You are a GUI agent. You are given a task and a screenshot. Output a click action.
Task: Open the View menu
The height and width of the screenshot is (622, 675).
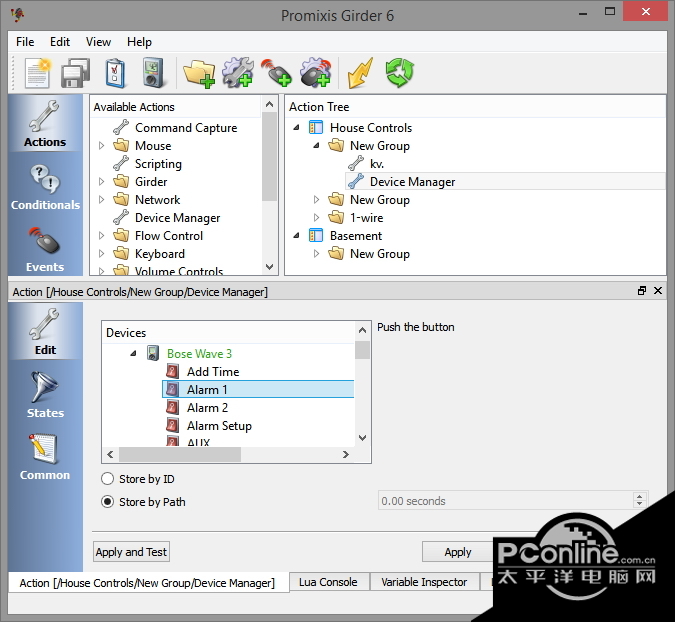point(98,42)
